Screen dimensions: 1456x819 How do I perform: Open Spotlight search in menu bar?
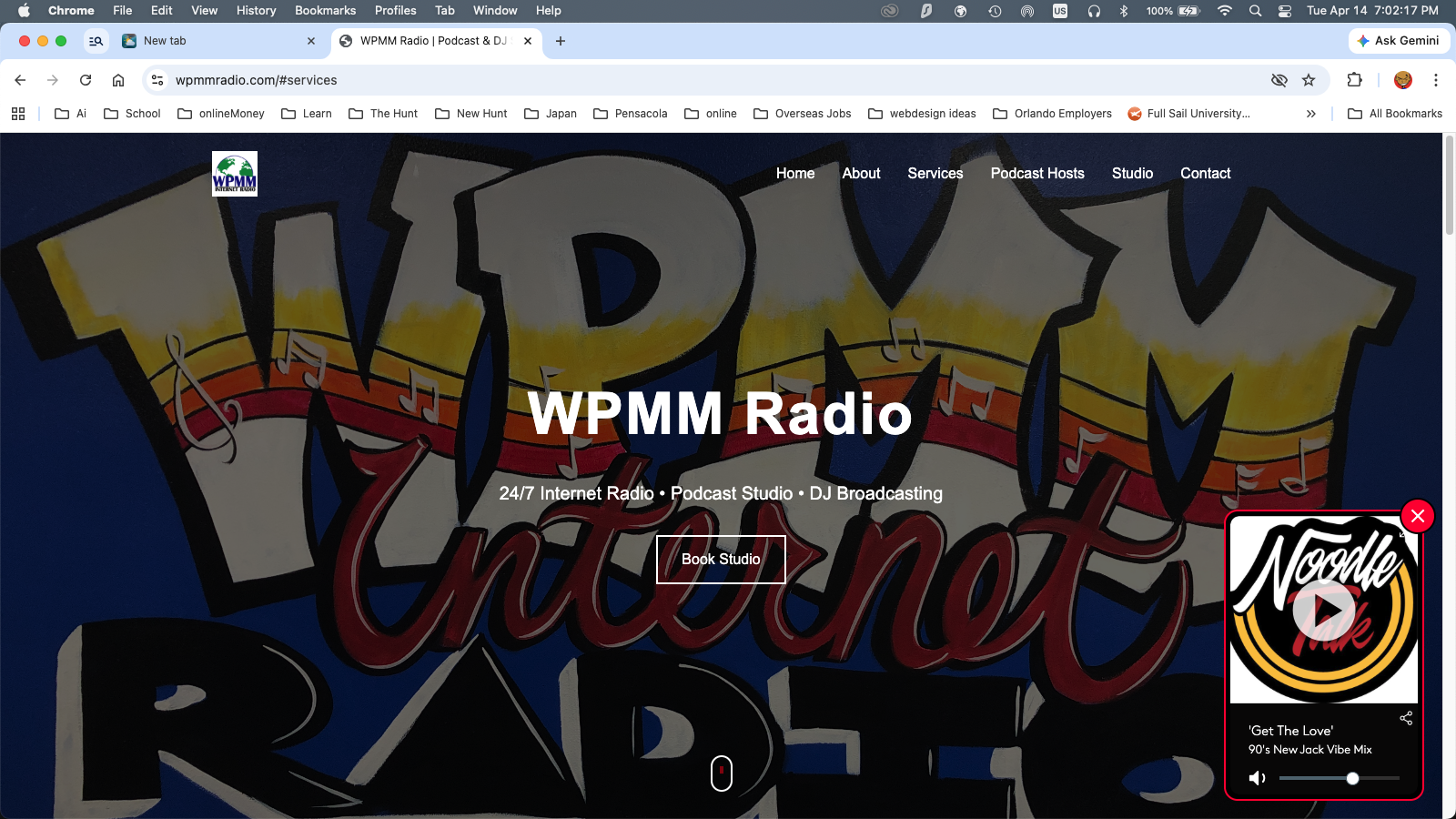pyautogui.click(x=1256, y=11)
